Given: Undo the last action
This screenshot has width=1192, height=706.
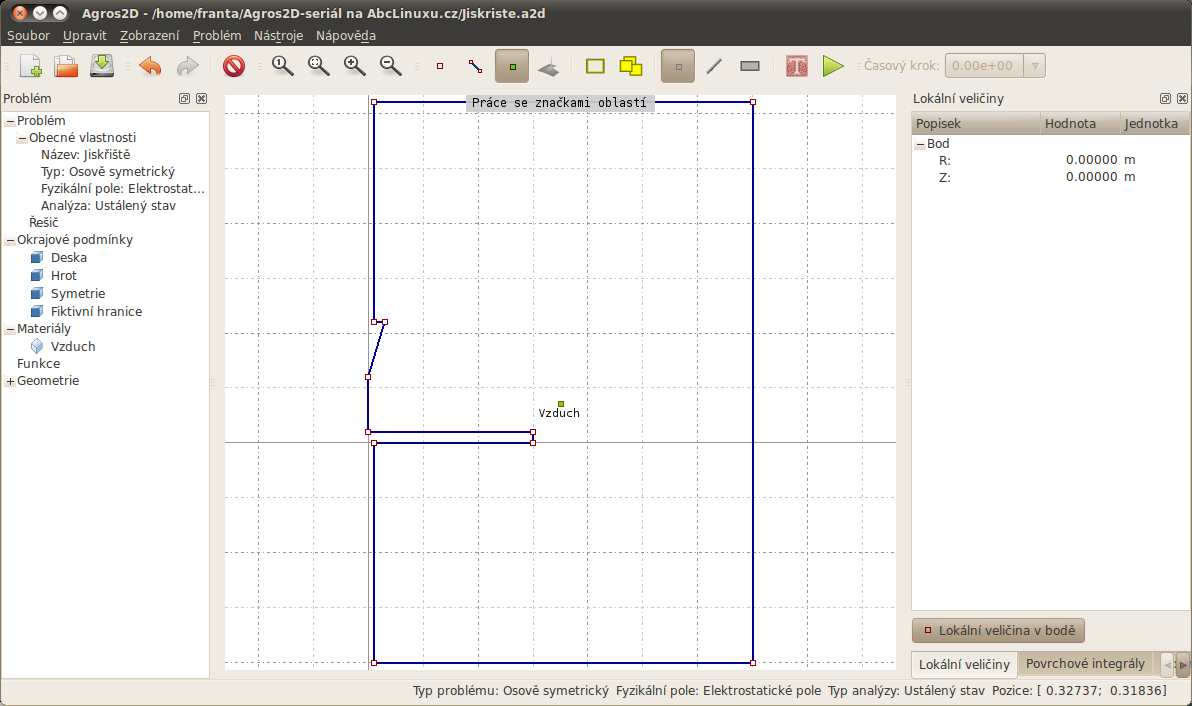Looking at the screenshot, I should (x=151, y=66).
